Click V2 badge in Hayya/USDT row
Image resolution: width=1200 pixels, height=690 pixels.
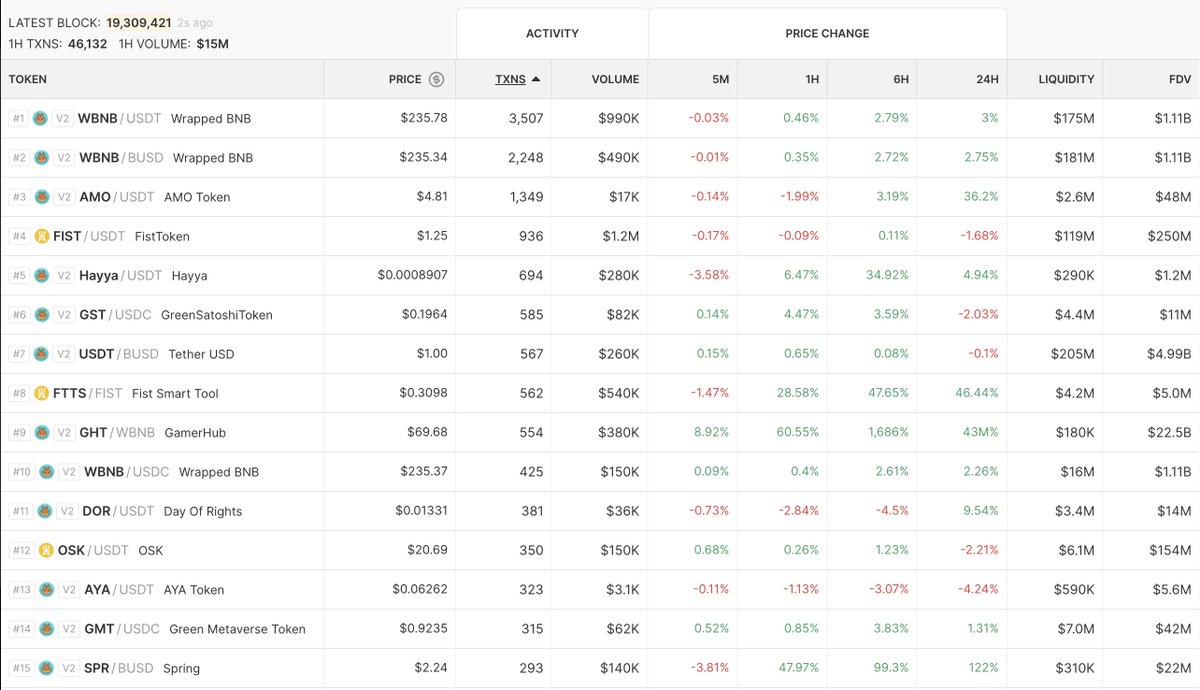click(63, 275)
